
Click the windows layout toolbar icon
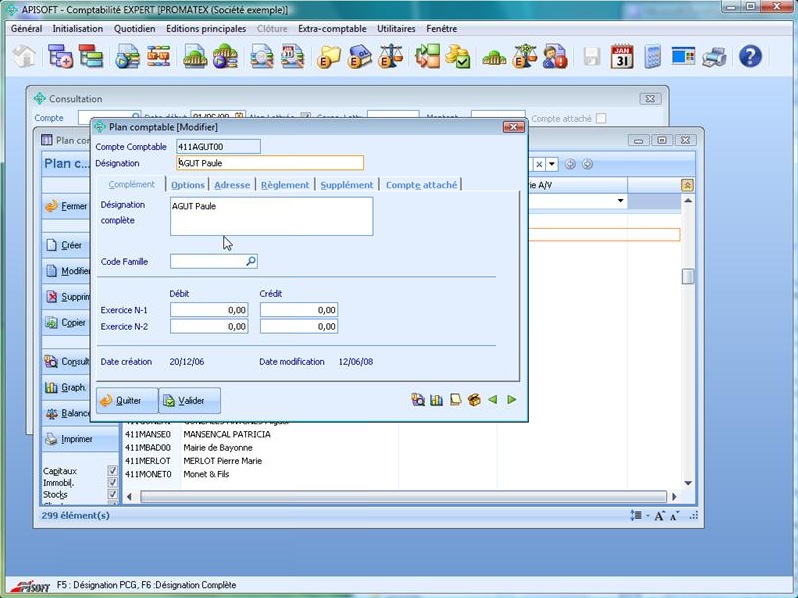(683, 56)
